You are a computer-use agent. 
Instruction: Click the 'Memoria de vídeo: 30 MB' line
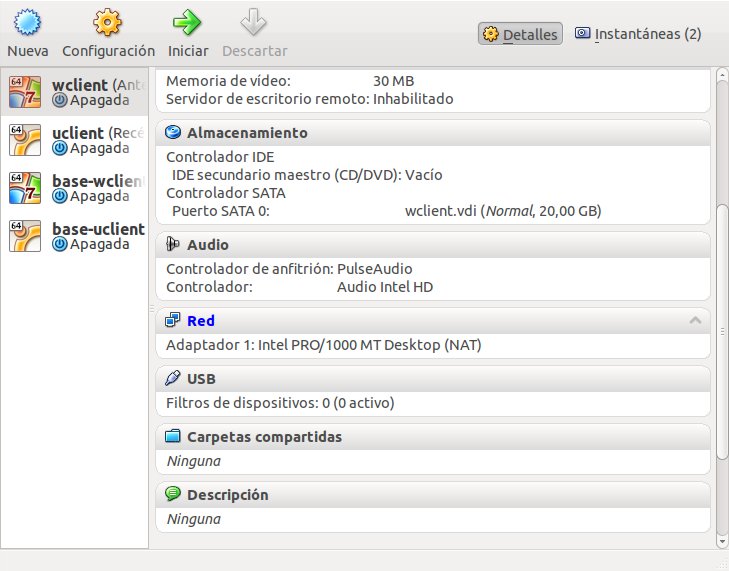(290, 81)
